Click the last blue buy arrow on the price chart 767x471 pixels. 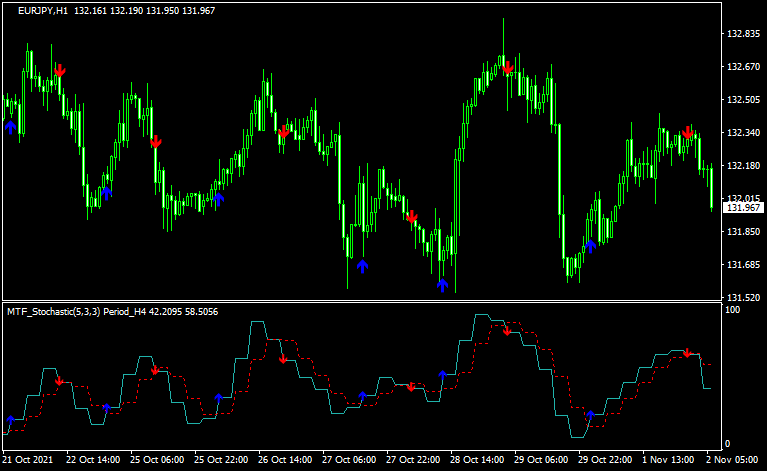tap(591, 244)
